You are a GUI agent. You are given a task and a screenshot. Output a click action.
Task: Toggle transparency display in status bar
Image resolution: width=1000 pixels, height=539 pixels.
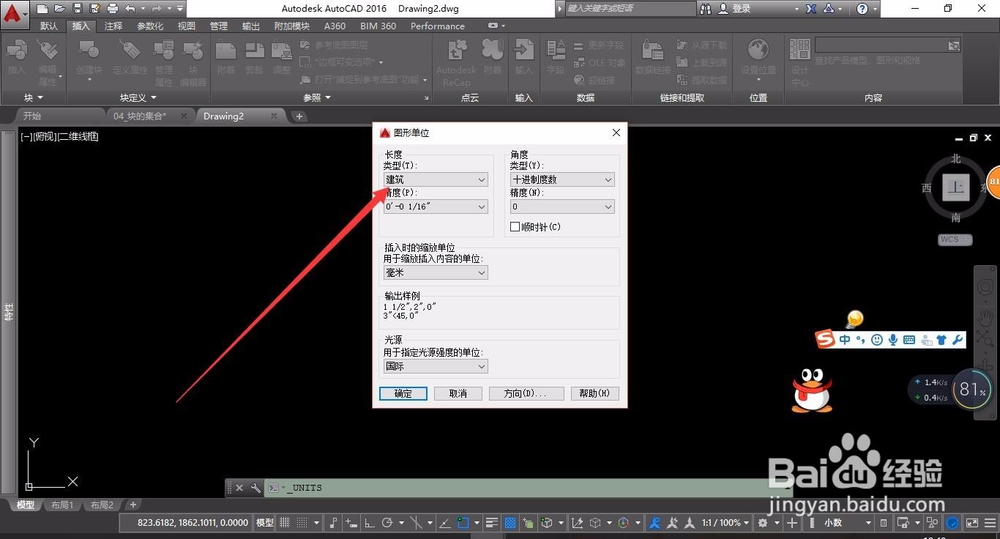510,522
